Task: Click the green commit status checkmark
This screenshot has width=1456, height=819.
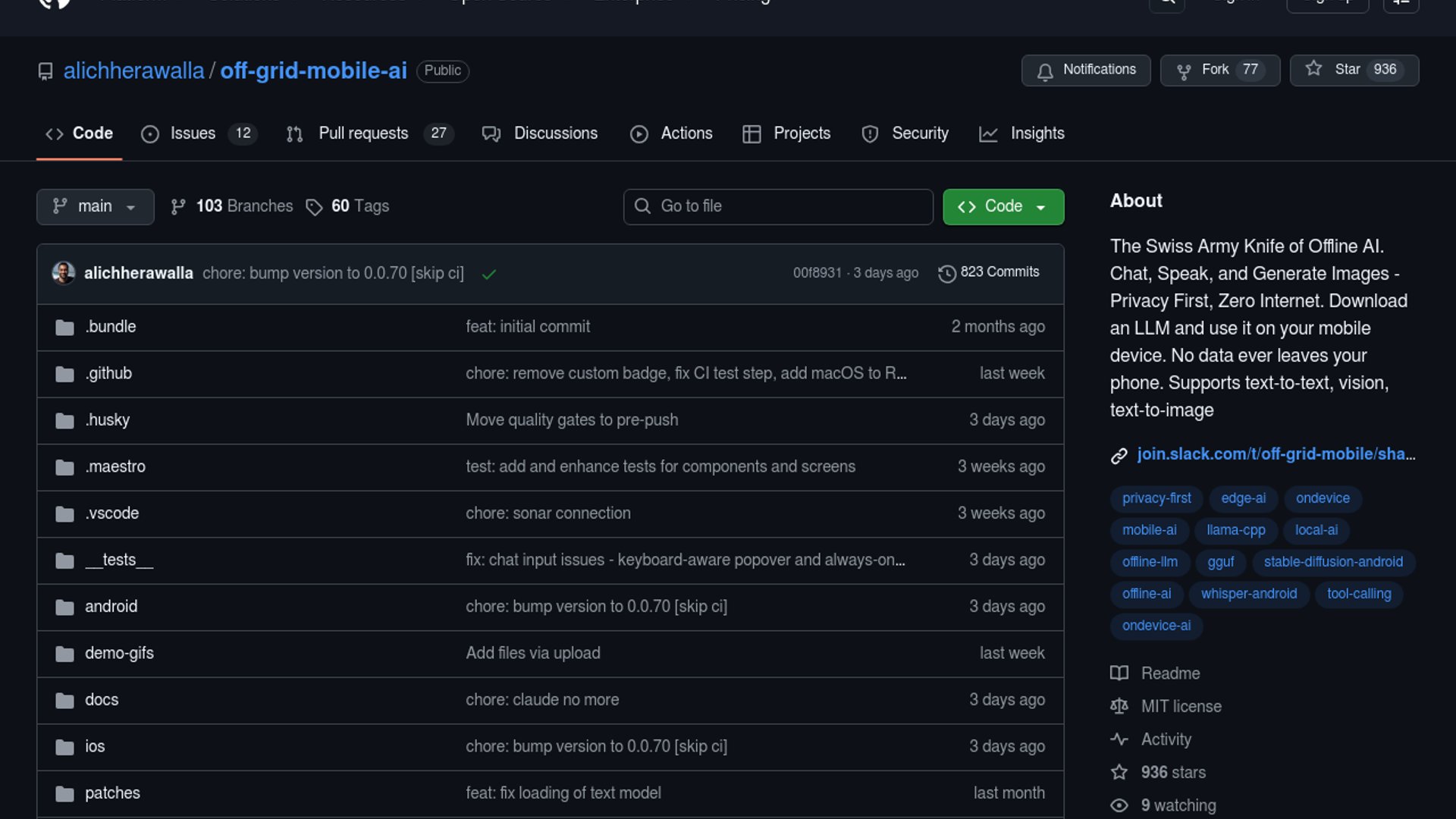Action: (489, 274)
